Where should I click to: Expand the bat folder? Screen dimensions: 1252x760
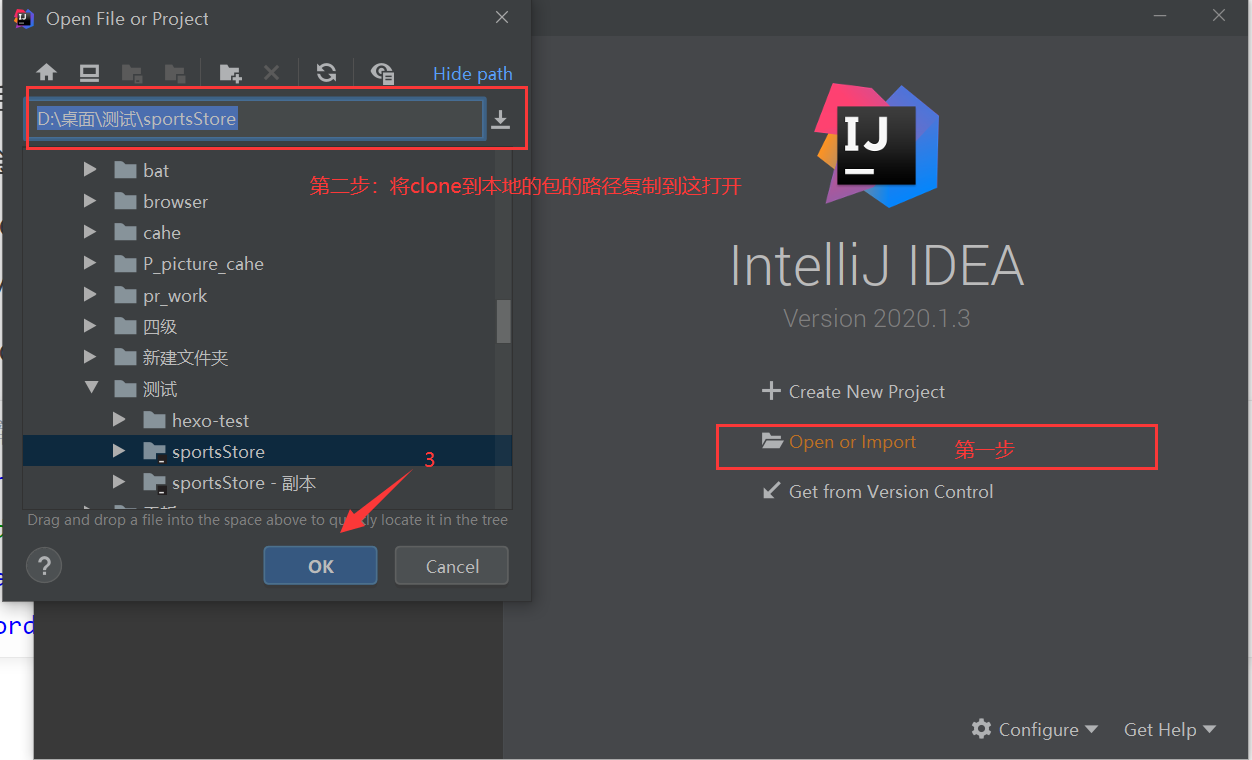click(90, 170)
